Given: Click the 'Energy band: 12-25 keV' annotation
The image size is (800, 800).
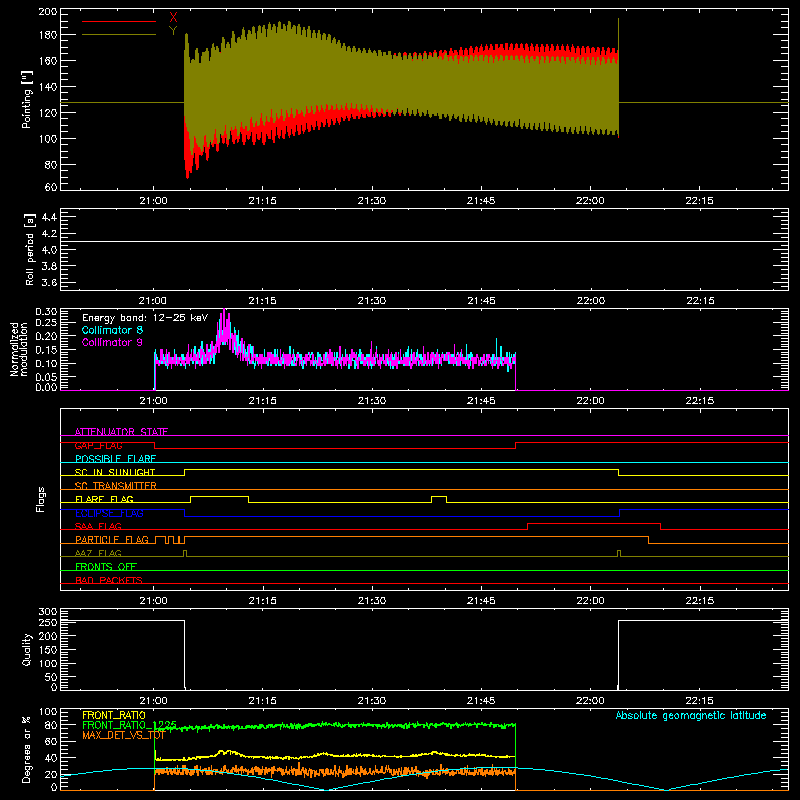Looking at the screenshot, I should click(x=145, y=318).
